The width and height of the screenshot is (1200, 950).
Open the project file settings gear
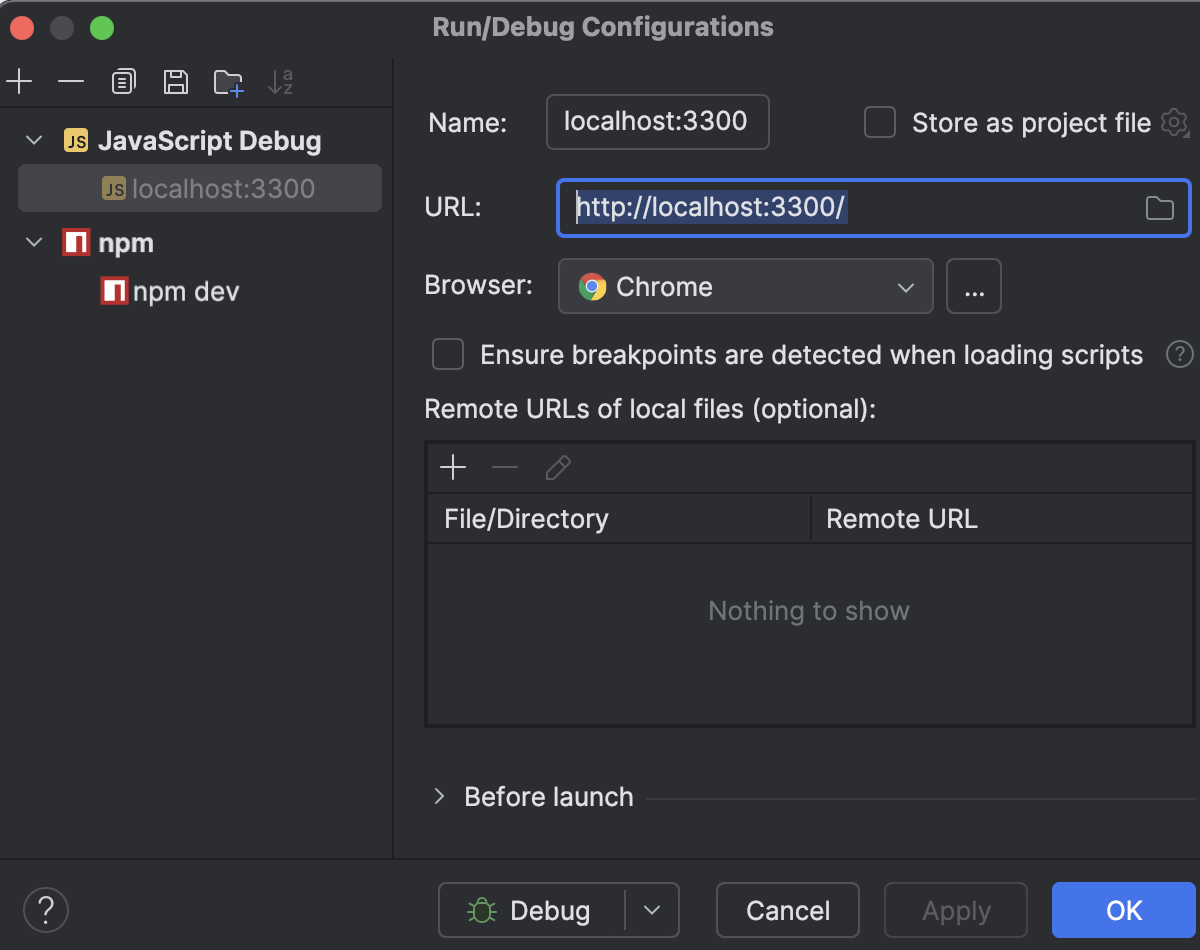click(x=1175, y=122)
